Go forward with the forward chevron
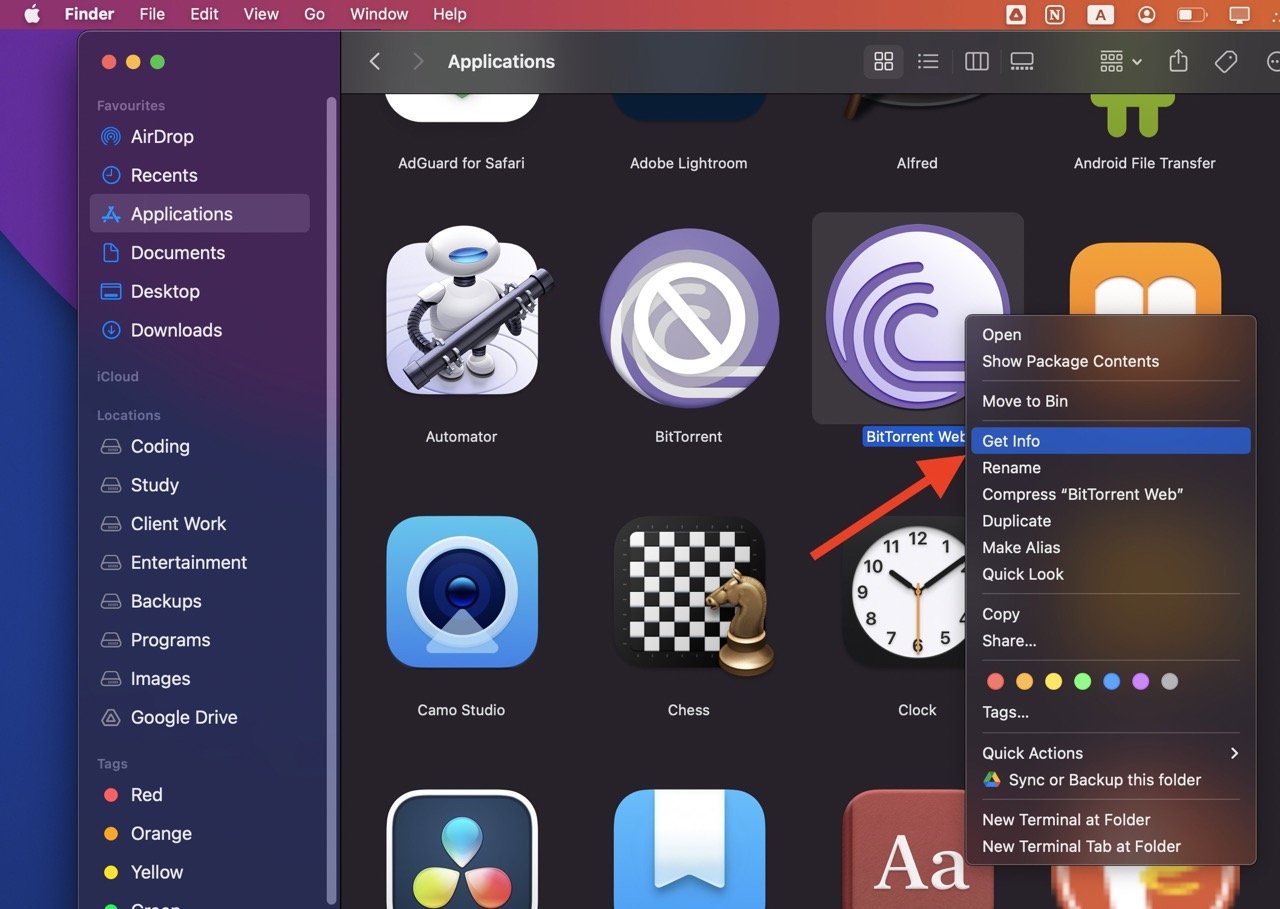Screen dimensions: 1280x909 [x=418, y=62]
